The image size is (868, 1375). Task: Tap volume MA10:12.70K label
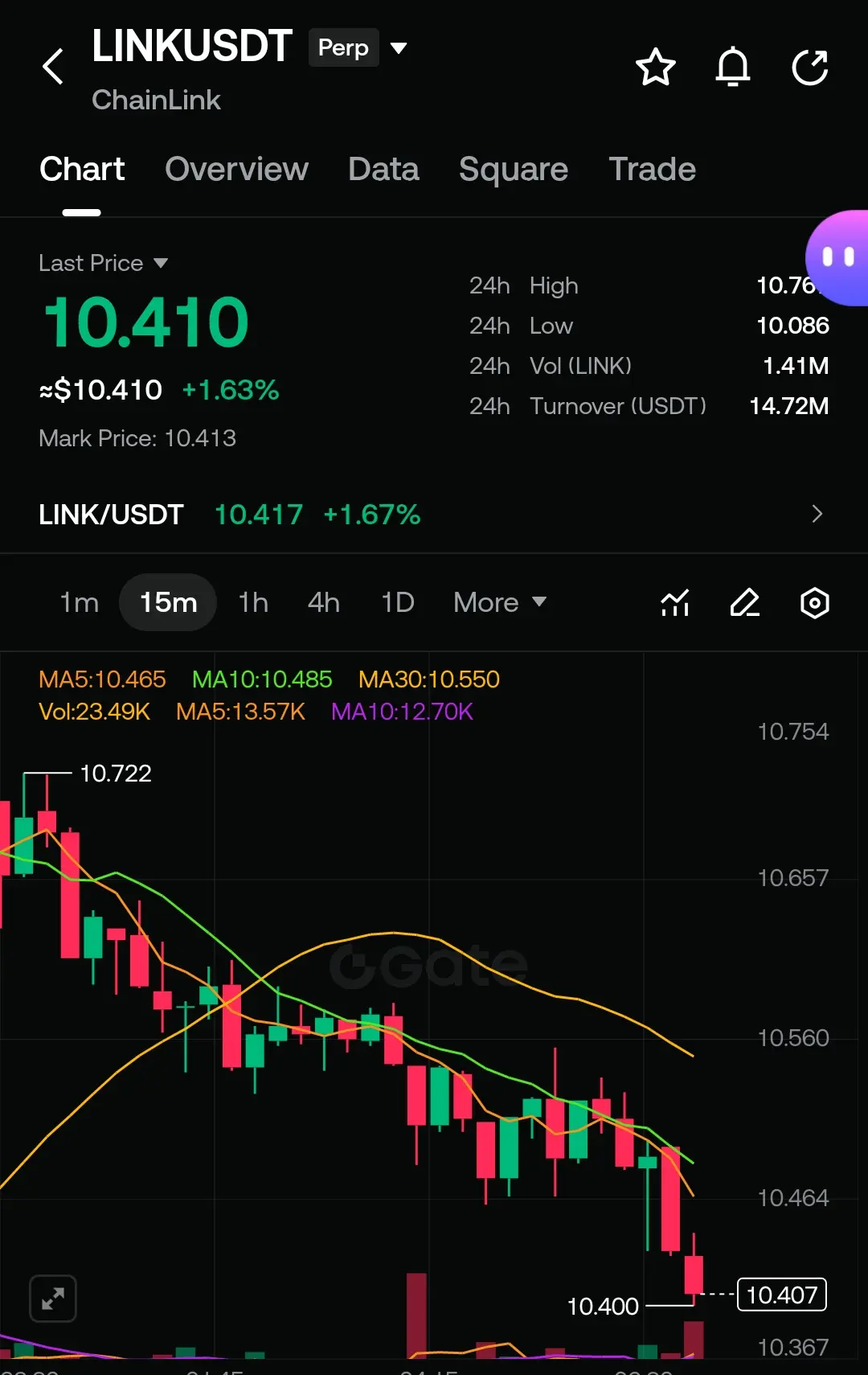(403, 712)
